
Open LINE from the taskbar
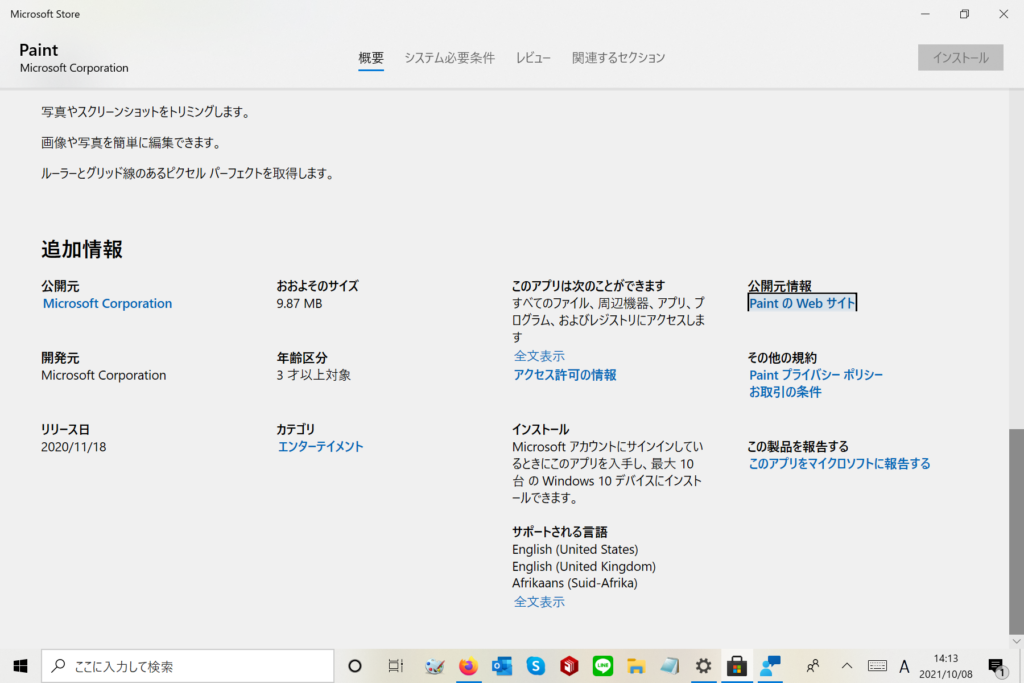pyautogui.click(x=603, y=666)
